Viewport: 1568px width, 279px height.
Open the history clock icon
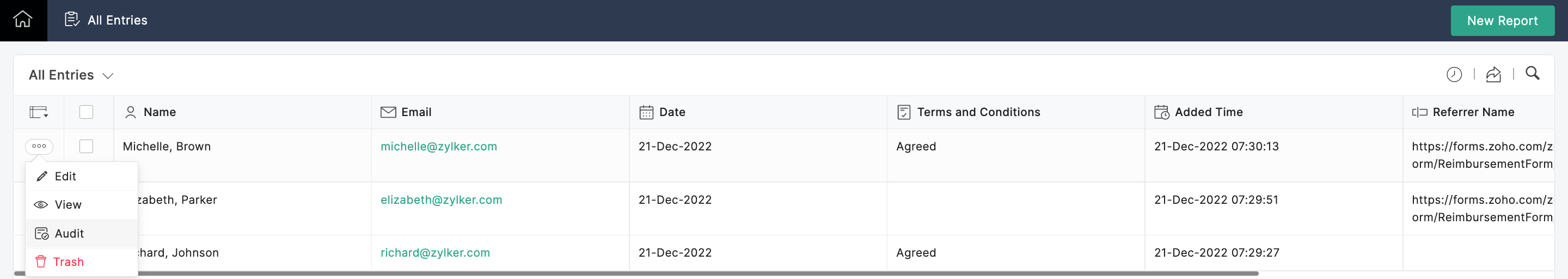[x=1454, y=74]
